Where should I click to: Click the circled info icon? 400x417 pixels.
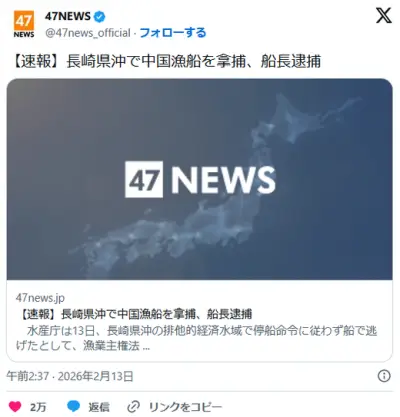tap(384, 376)
